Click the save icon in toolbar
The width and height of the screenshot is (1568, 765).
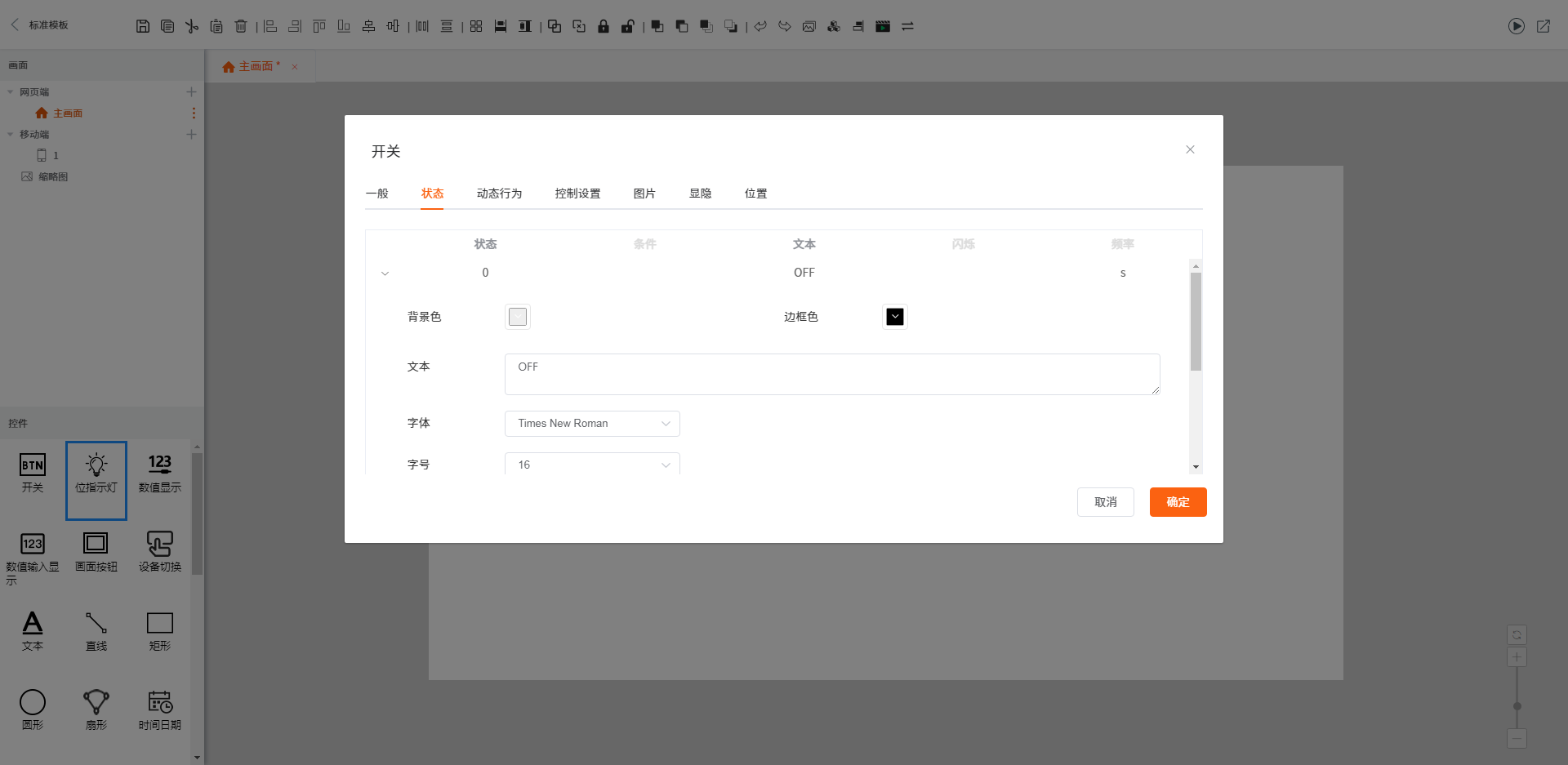pyautogui.click(x=143, y=26)
